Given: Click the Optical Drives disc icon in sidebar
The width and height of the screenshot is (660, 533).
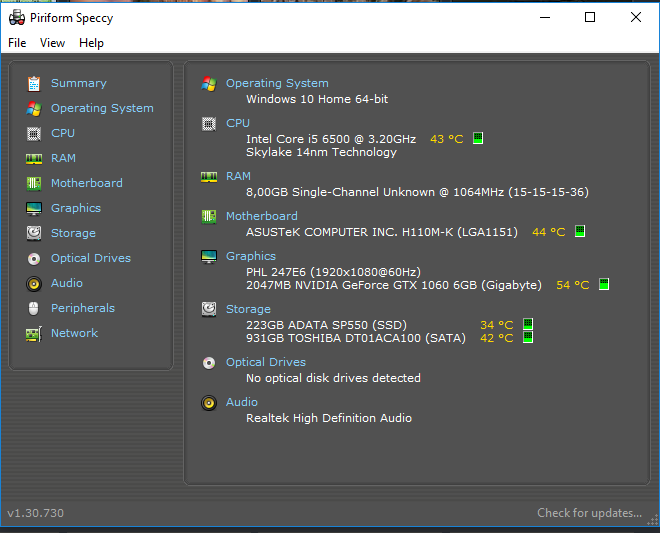Looking at the screenshot, I should click(34, 258).
